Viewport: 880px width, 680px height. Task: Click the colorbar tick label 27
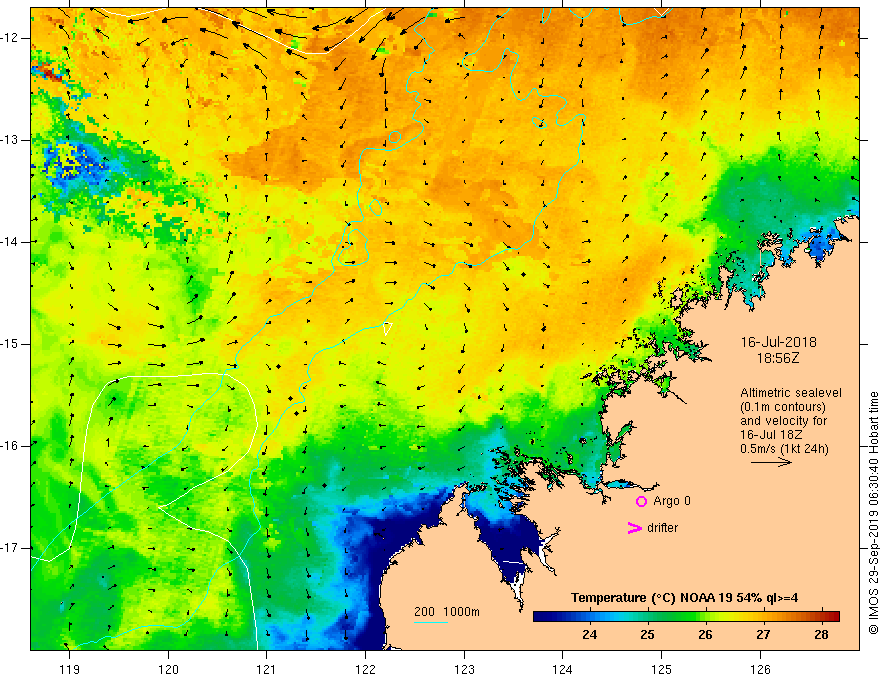coord(763,635)
